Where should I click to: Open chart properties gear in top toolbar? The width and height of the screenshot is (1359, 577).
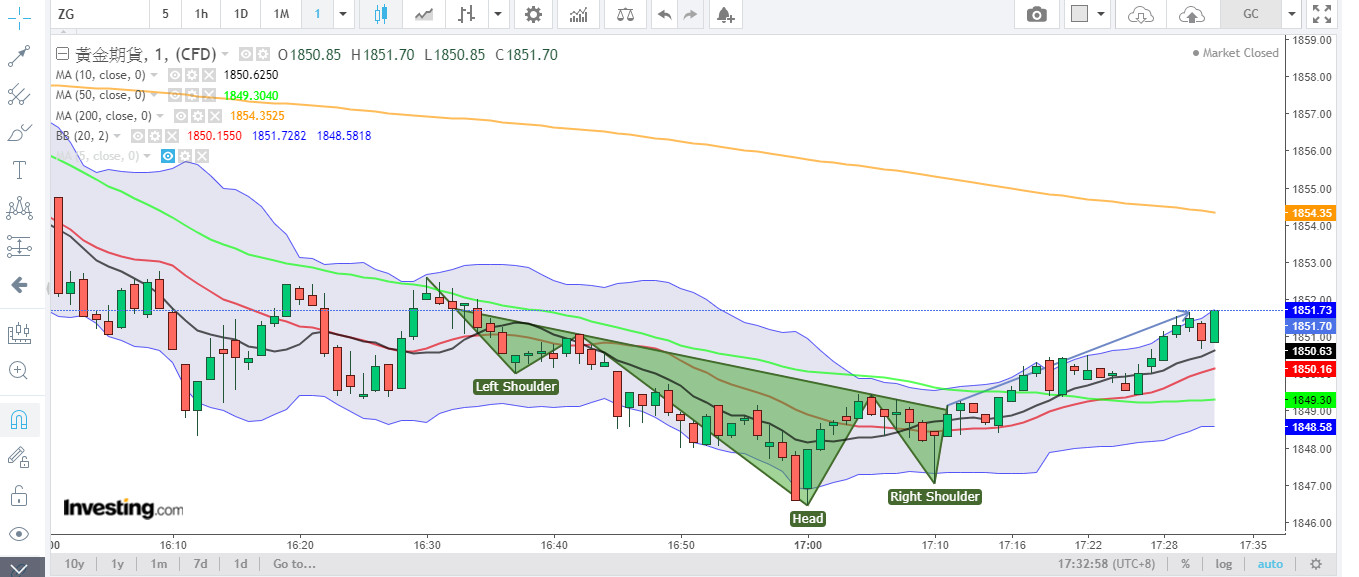[x=533, y=14]
